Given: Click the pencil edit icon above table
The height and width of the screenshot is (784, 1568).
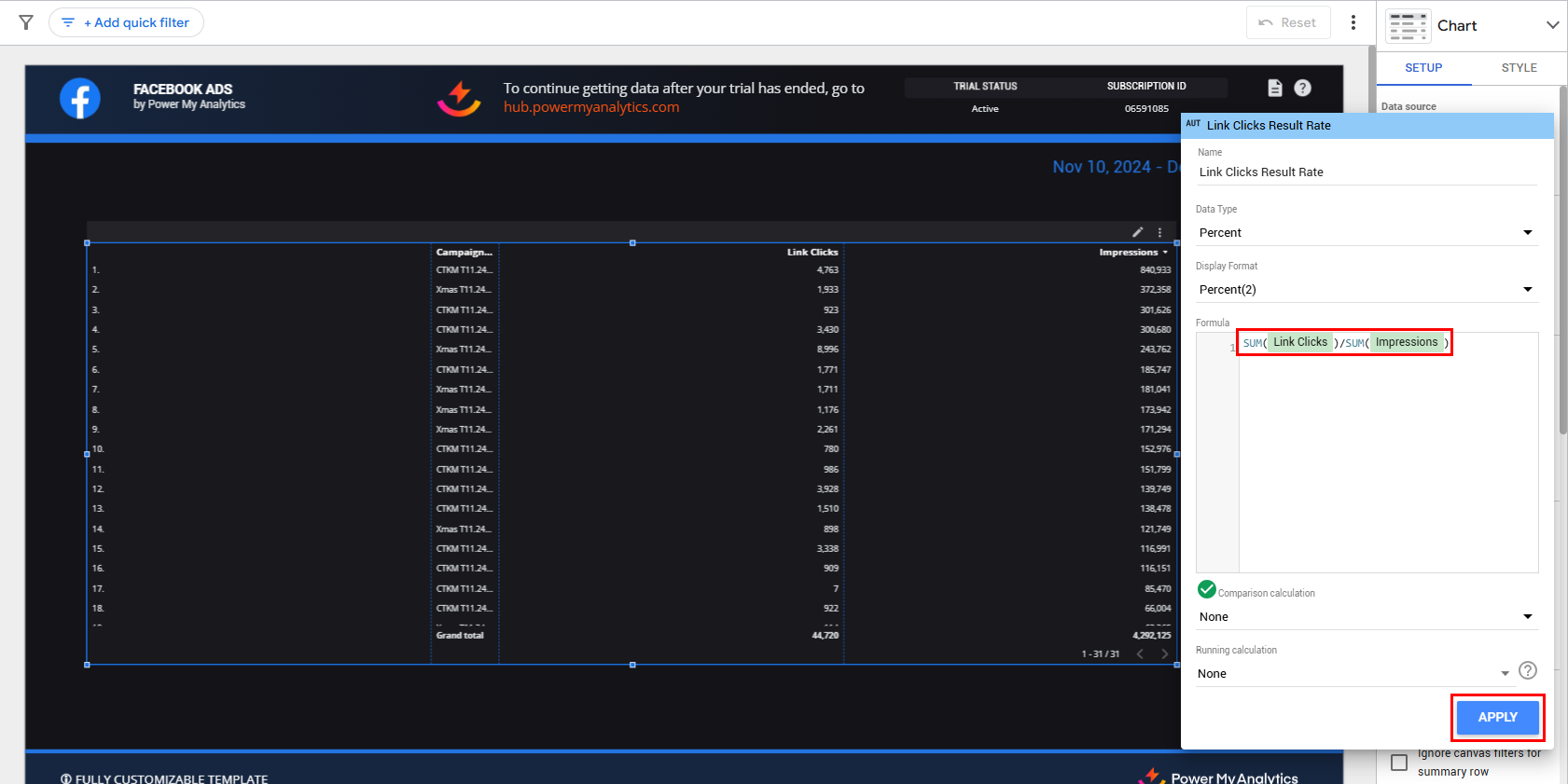Looking at the screenshot, I should click(1137, 232).
